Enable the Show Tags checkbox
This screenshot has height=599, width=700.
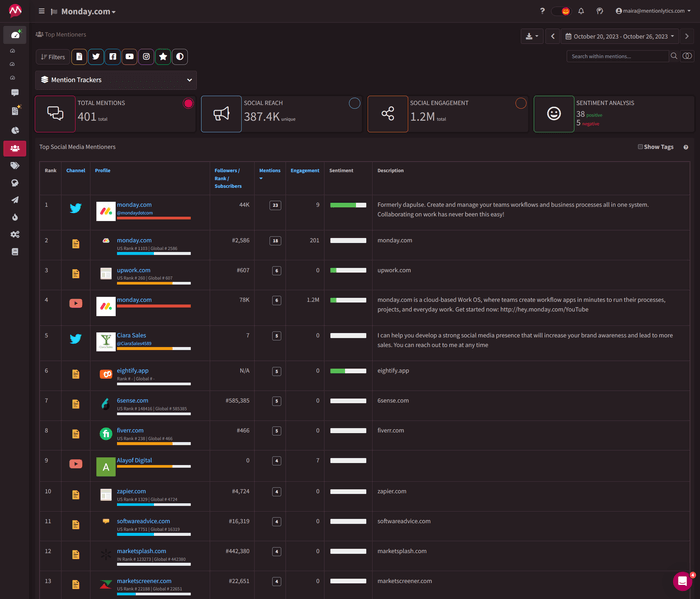click(x=640, y=147)
